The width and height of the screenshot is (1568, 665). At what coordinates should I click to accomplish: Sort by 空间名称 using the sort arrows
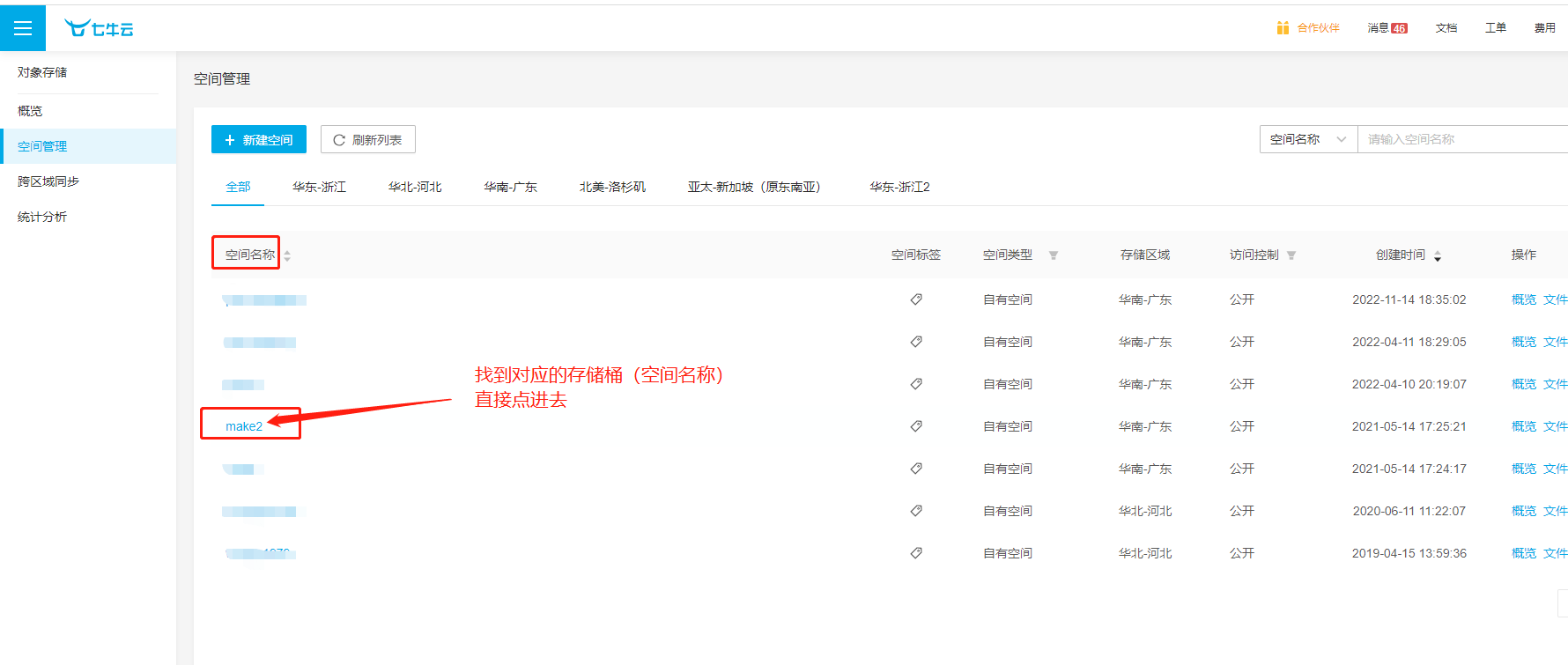pos(287,255)
